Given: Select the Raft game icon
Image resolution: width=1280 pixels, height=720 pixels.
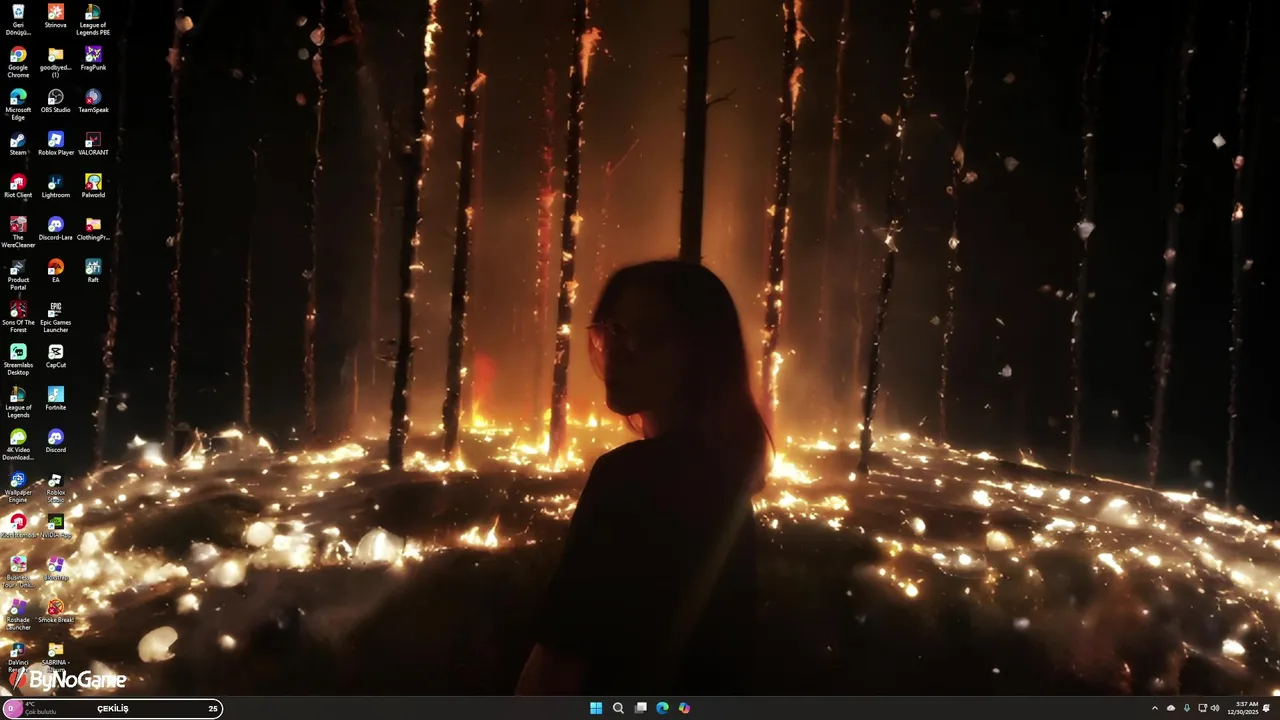Looking at the screenshot, I should point(93,271).
